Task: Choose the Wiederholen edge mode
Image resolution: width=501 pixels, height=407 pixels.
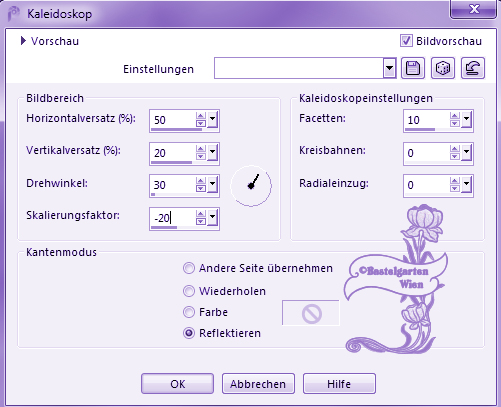Action: pos(189,291)
